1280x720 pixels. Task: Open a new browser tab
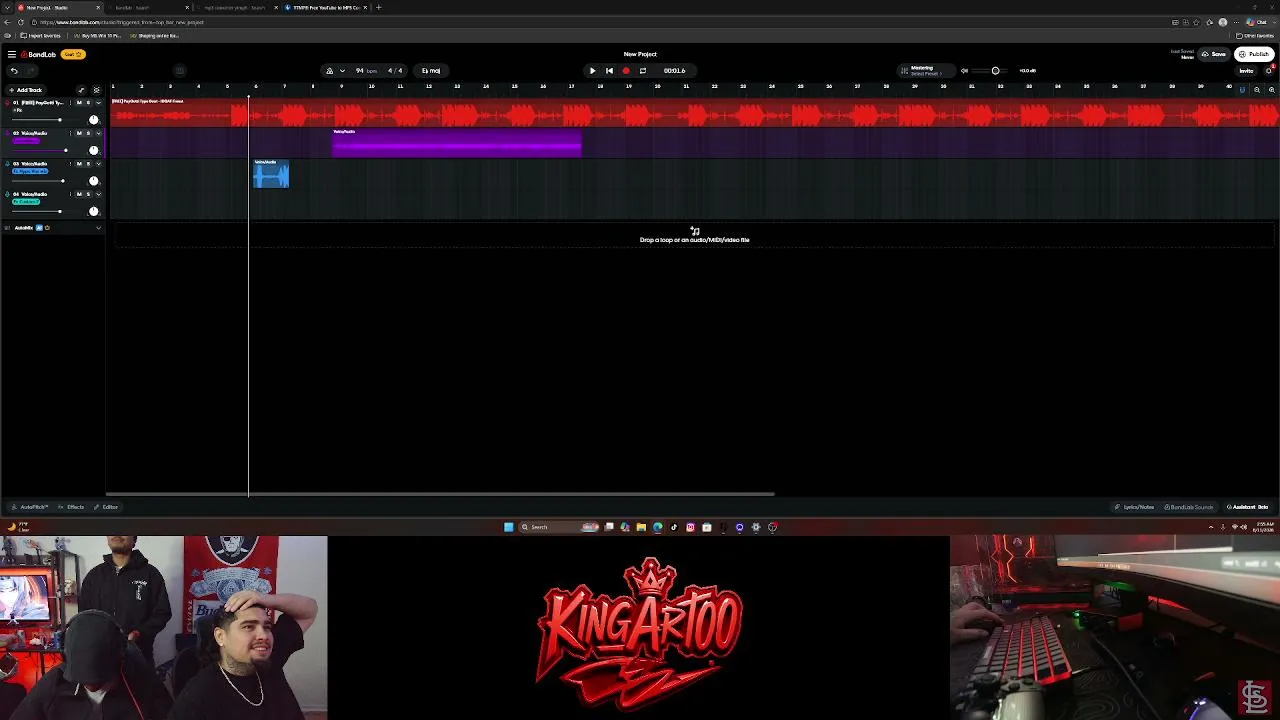point(378,8)
